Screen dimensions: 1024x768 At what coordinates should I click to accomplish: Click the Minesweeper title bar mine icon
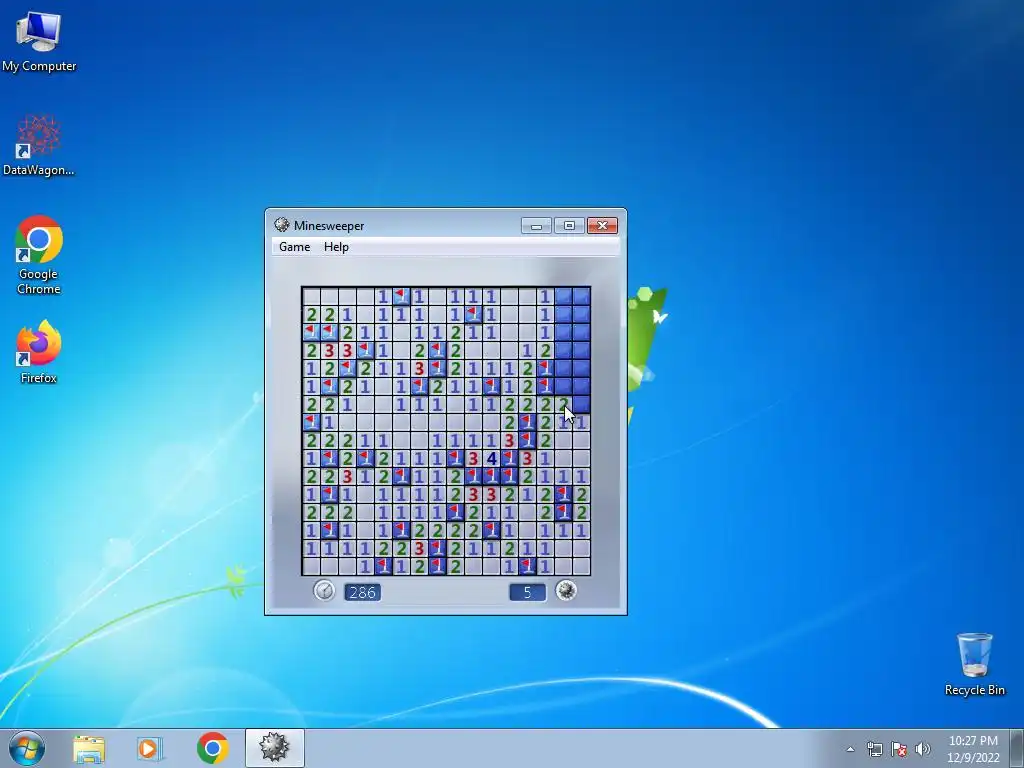pyautogui.click(x=281, y=225)
